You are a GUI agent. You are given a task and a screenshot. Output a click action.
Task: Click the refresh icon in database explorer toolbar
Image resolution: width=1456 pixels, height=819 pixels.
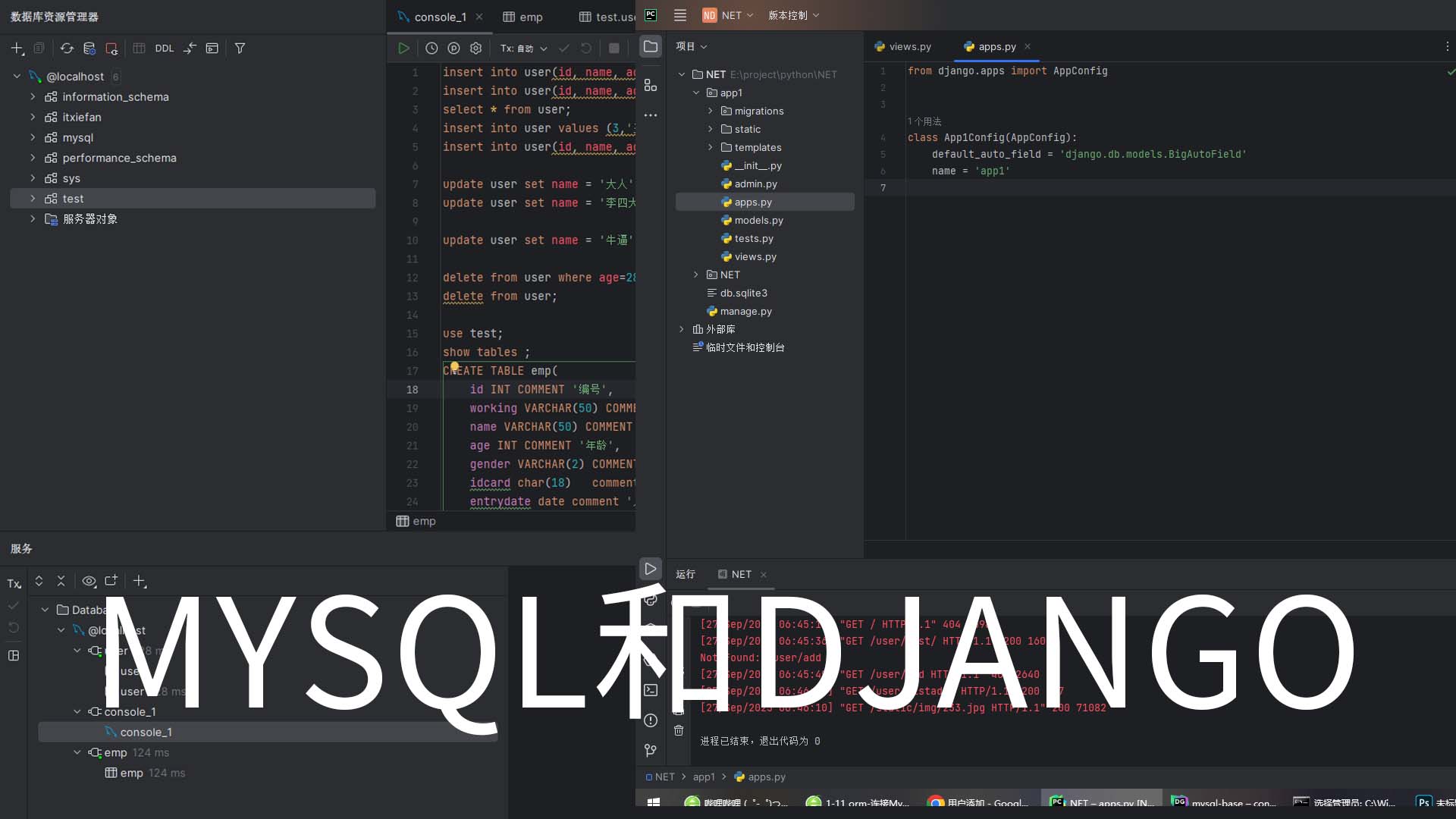pos(67,49)
